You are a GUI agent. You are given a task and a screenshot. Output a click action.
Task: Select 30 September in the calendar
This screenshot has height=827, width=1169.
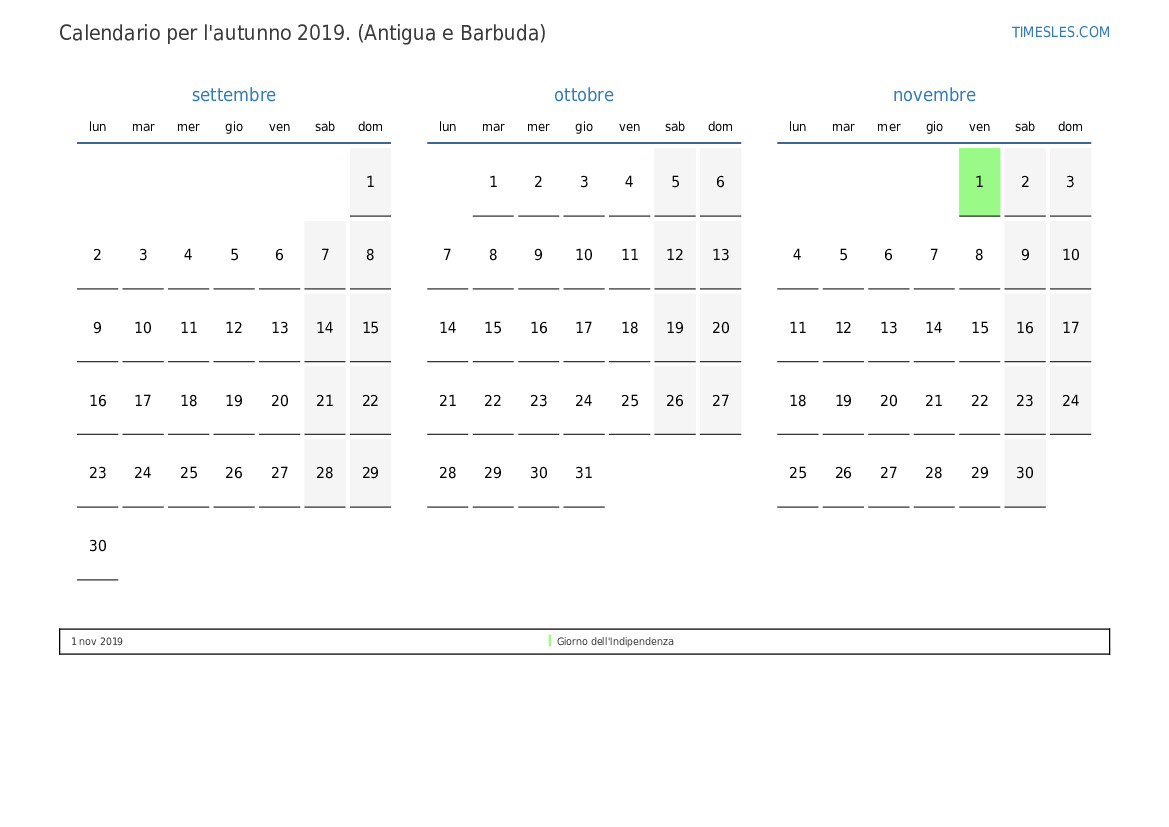click(x=97, y=546)
